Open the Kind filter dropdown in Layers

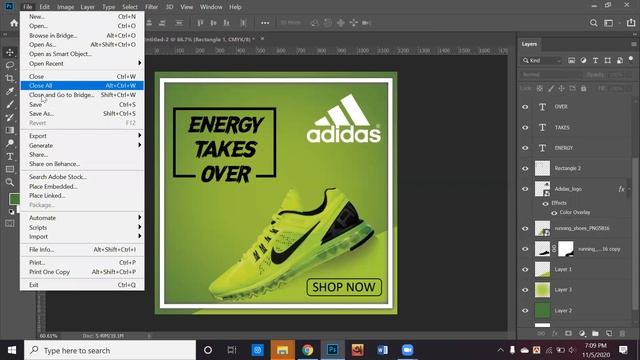click(542, 60)
